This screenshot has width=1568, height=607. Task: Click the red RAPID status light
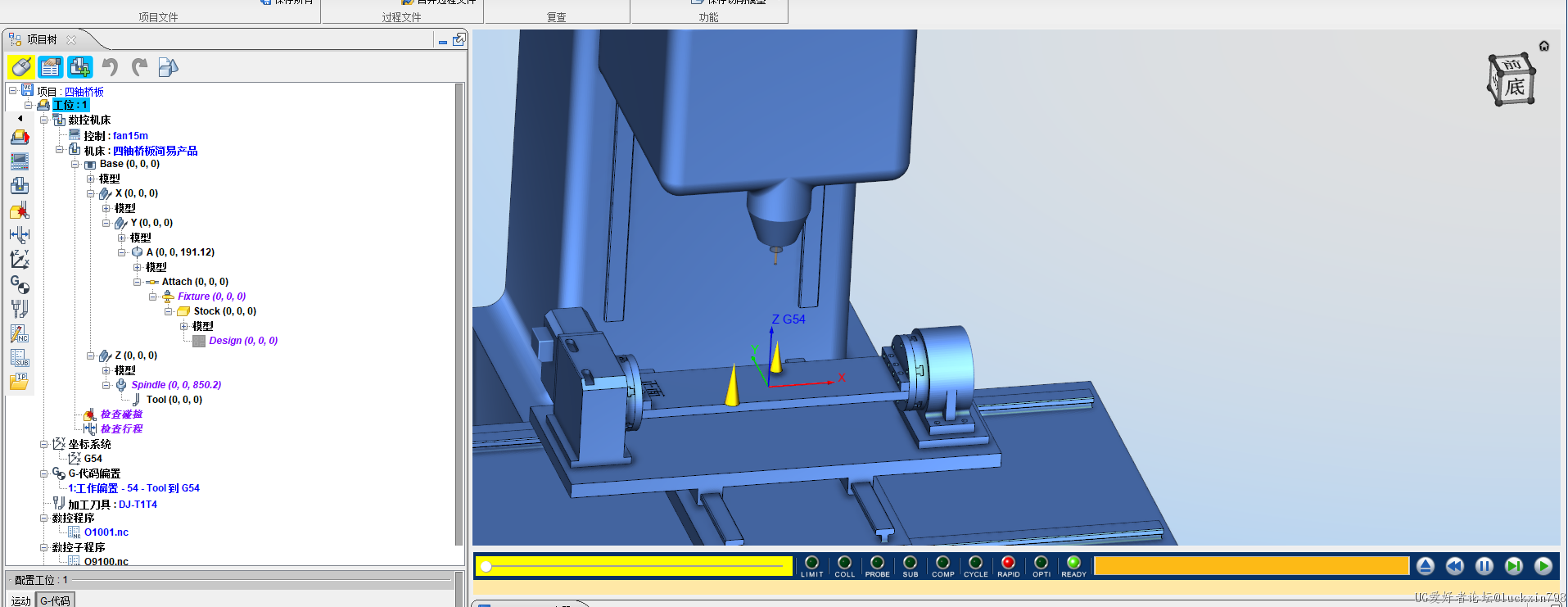(x=1009, y=563)
